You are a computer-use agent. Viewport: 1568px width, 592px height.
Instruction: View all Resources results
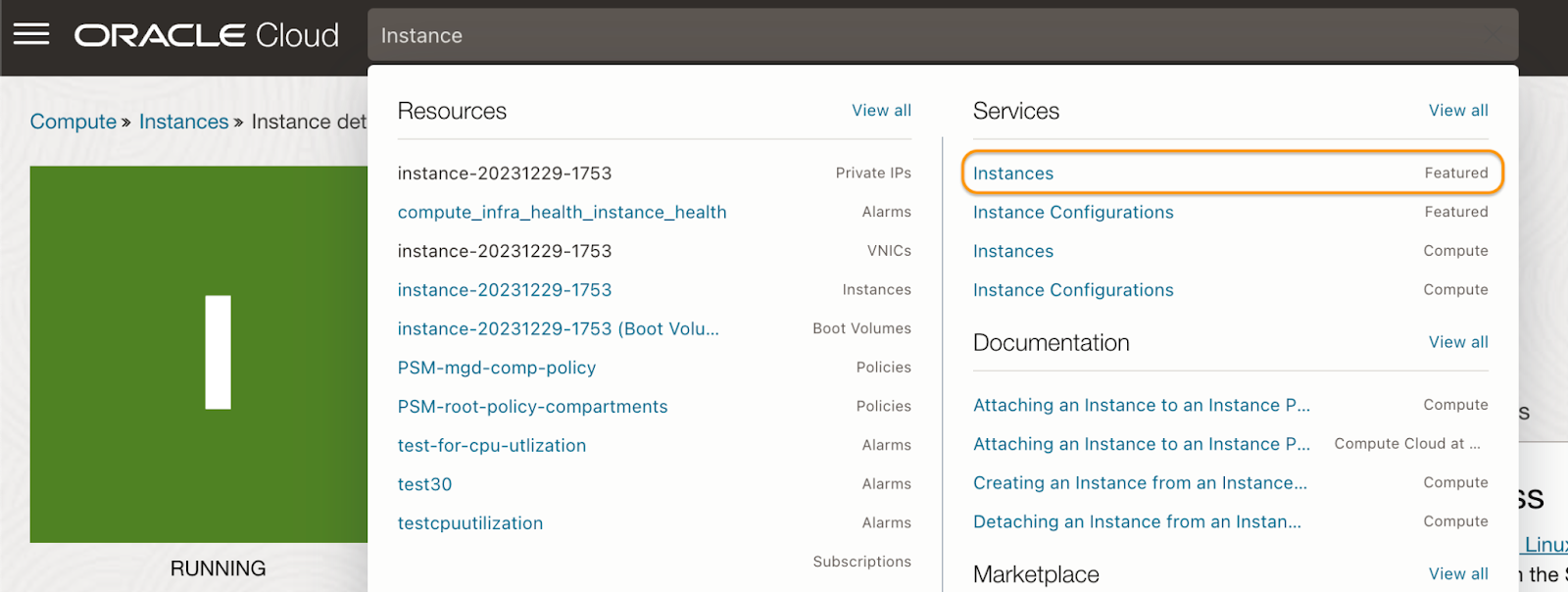point(881,111)
